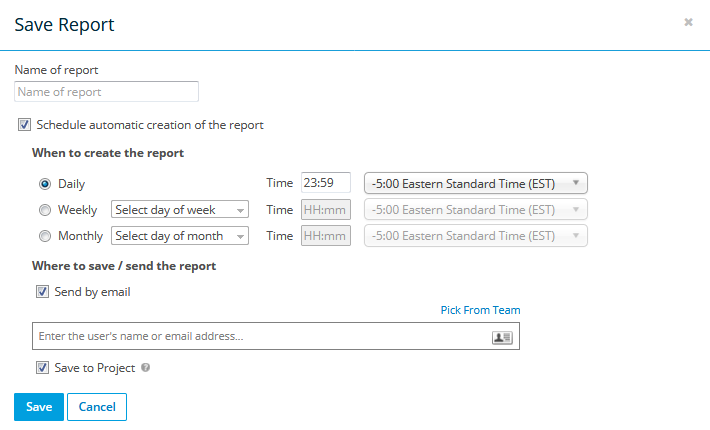Open the Weekly row time zone dropdown

[476, 210]
